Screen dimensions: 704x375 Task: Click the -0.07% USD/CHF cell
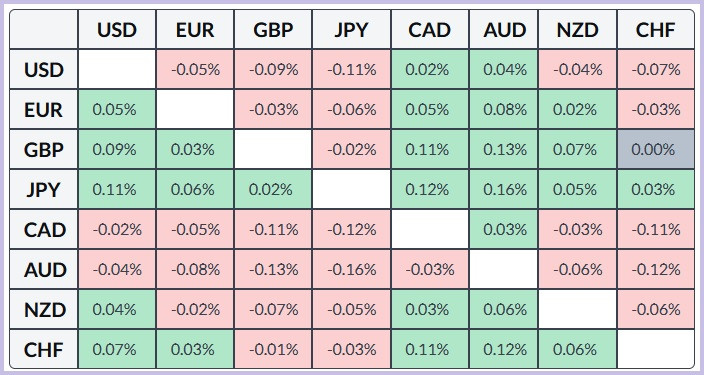click(656, 70)
